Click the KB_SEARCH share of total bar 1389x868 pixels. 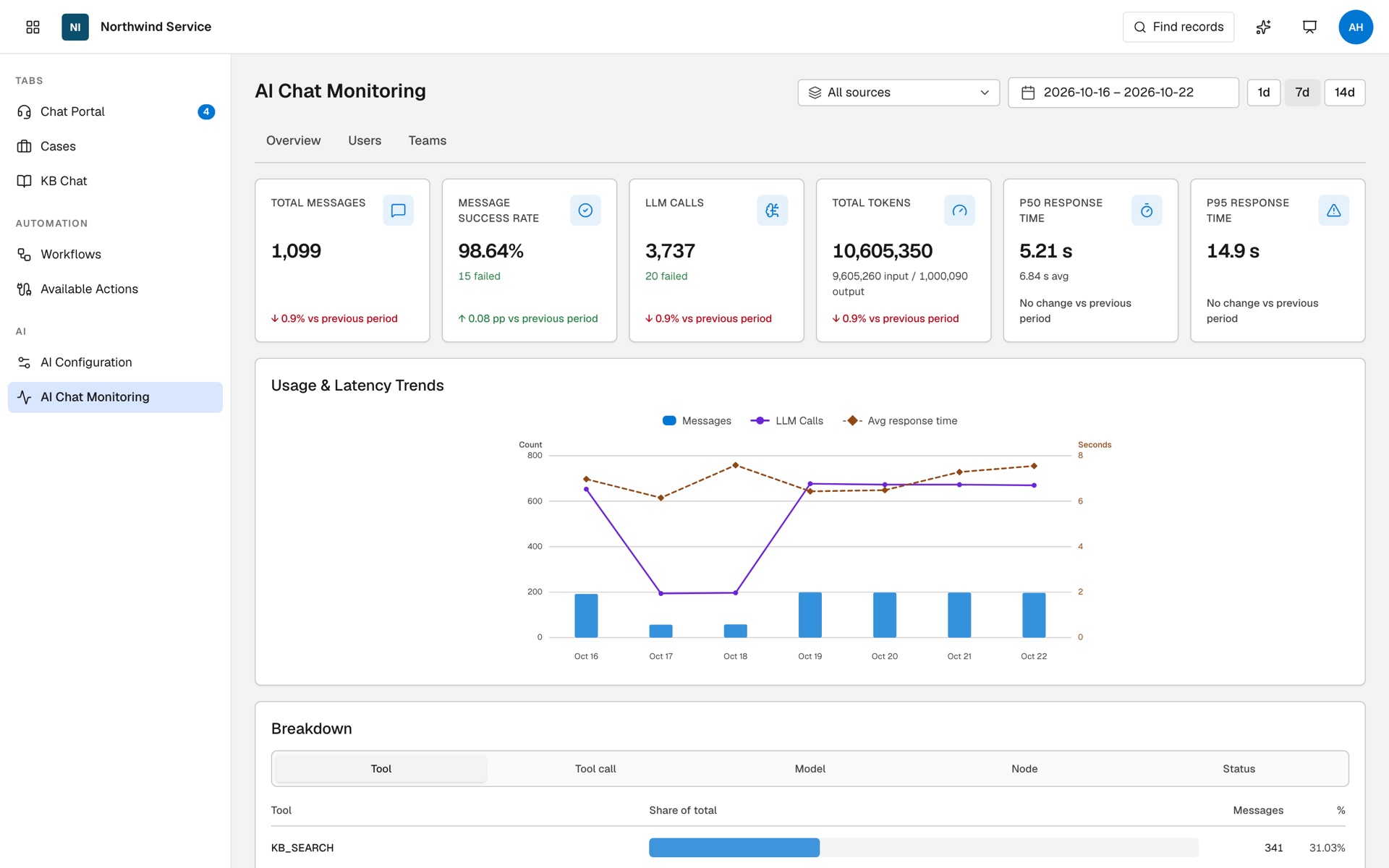click(734, 848)
